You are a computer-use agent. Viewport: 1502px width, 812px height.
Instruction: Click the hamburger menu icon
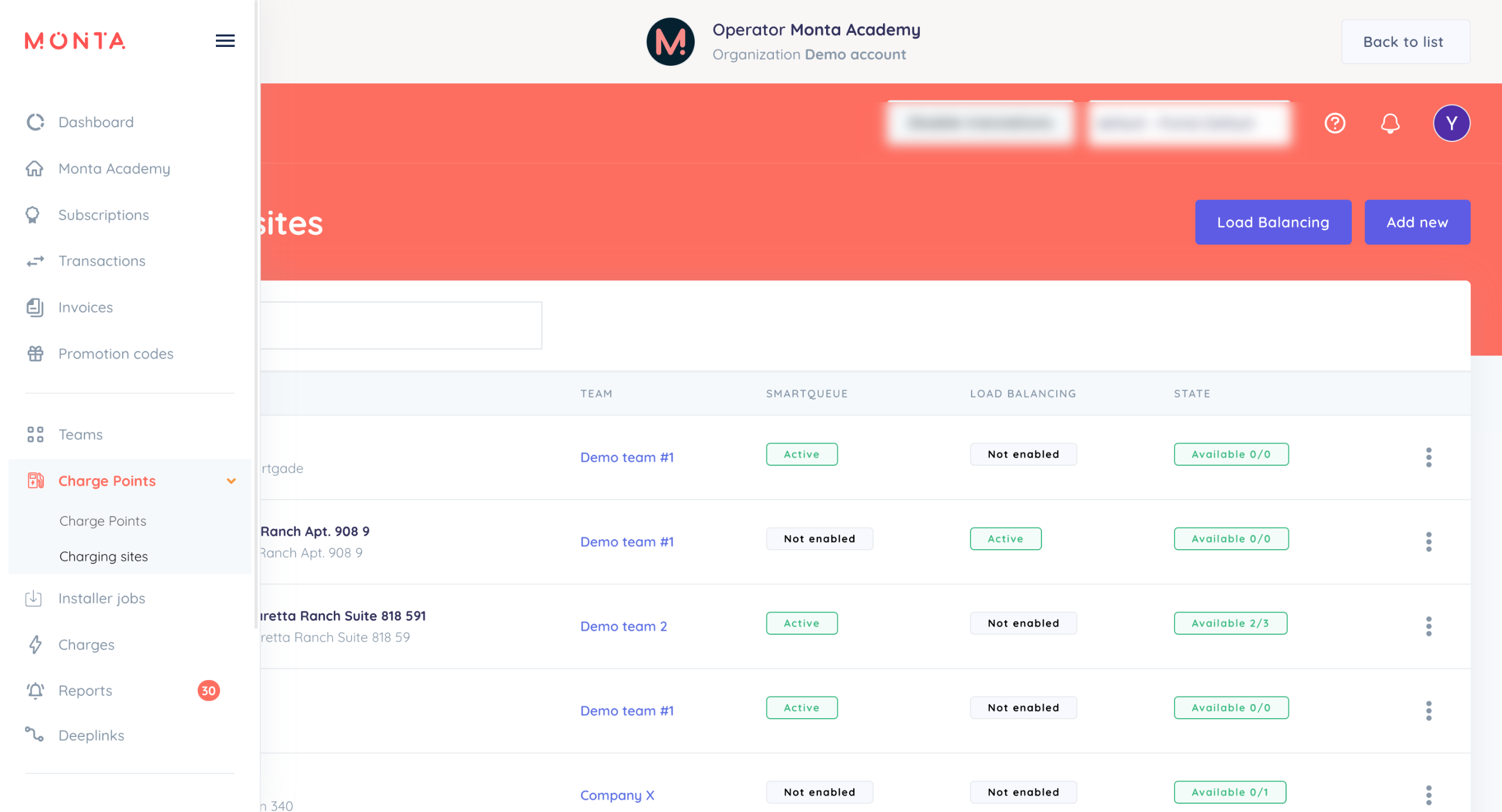pyautogui.click(x=225, y=40)
